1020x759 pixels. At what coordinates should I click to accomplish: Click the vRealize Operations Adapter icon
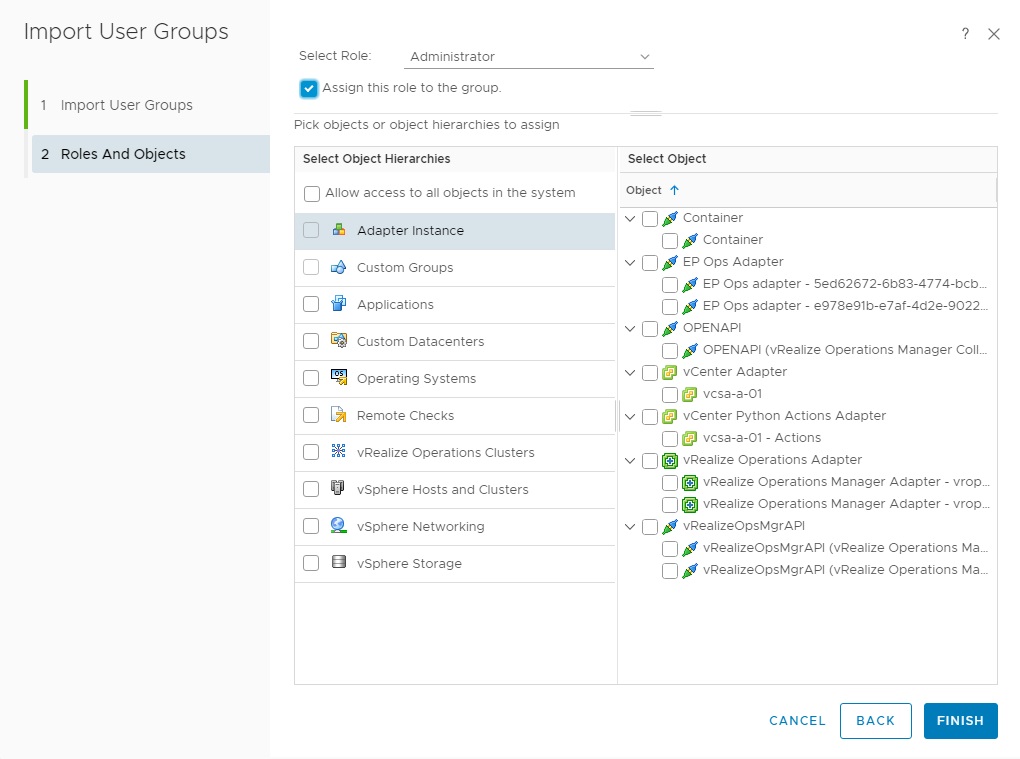(669, 461)
